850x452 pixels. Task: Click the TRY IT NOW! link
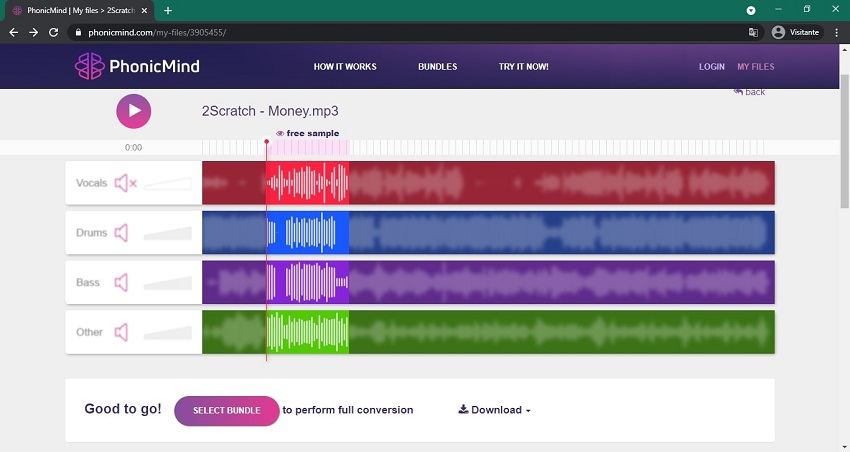tap(523, 67)
